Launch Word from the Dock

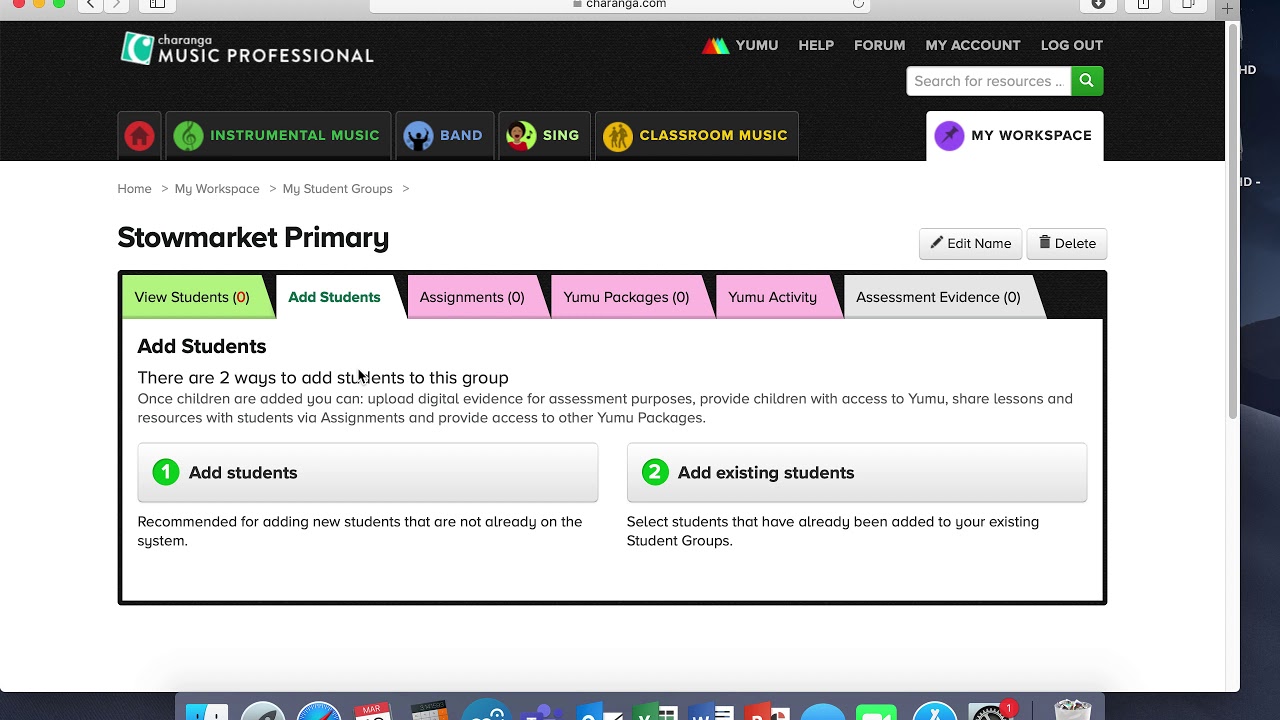point(711,710)
